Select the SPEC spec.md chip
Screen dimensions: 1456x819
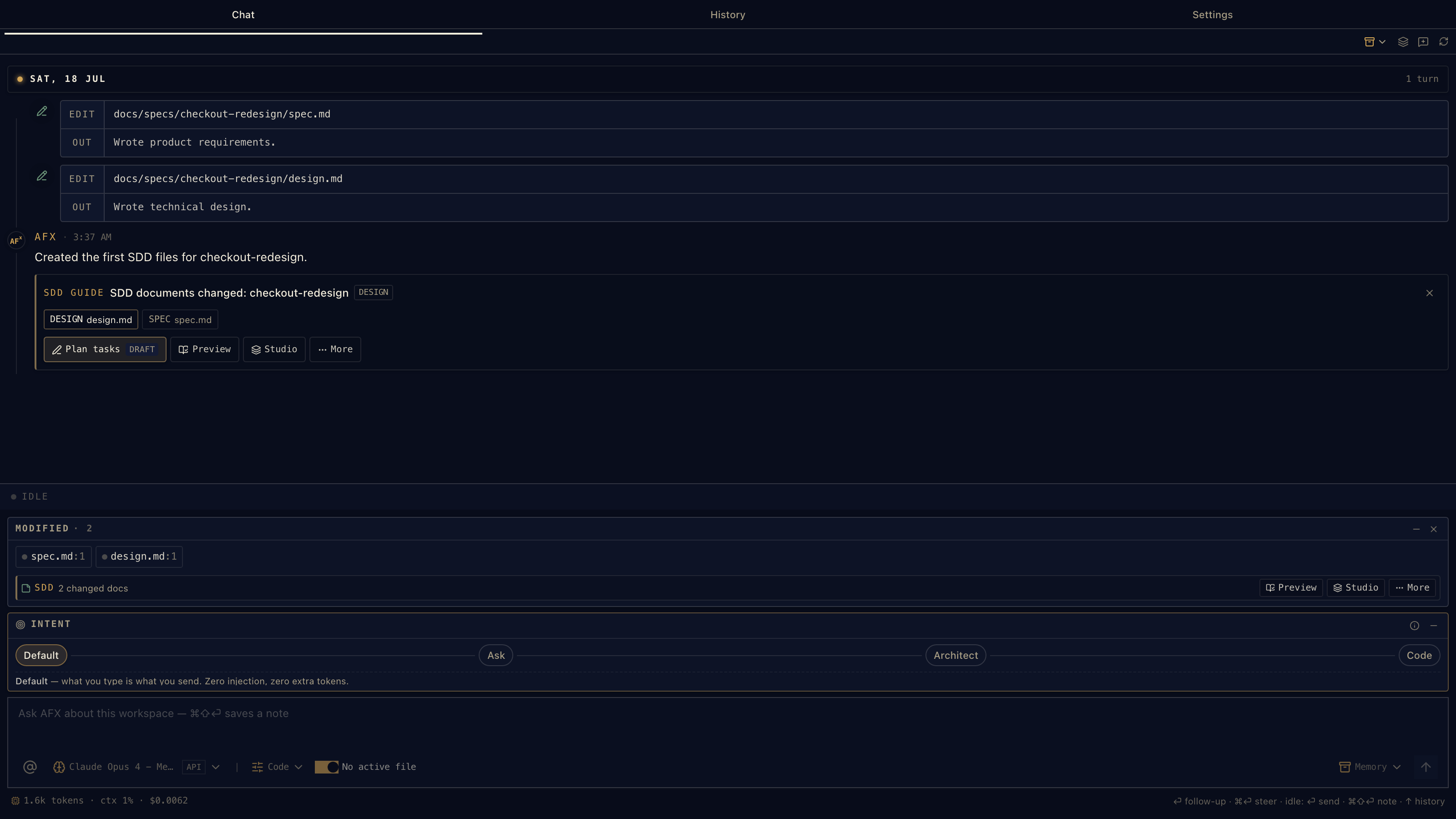(x=180, y=319)
